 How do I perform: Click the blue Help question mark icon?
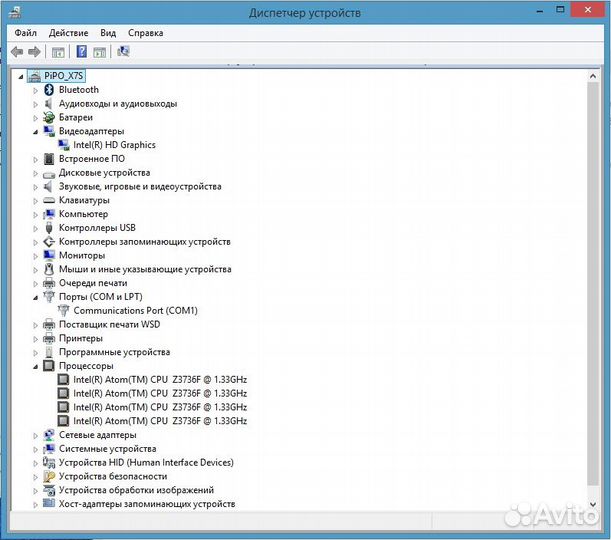[81, 51]
